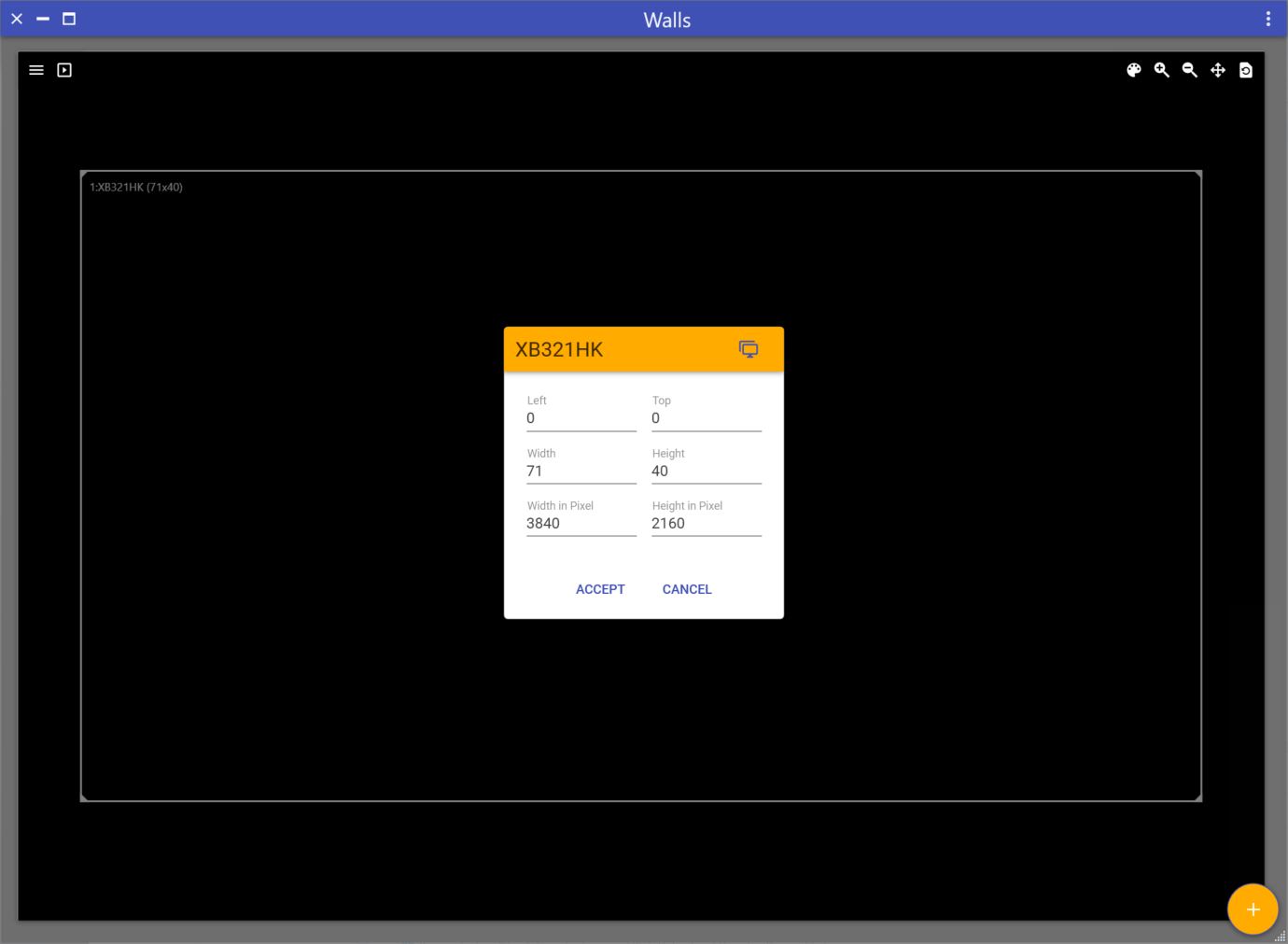The image size is (1288, 944).
Task: Click the reset/restore page icon
Action: point(1246,70)
